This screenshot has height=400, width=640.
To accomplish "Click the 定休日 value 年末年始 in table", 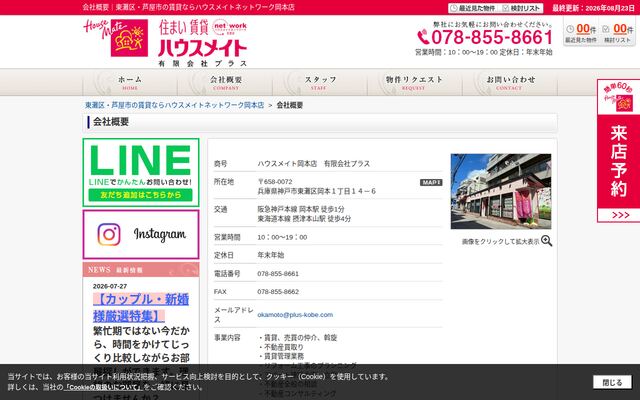I will pyautogui.click(x=270, y=255).
